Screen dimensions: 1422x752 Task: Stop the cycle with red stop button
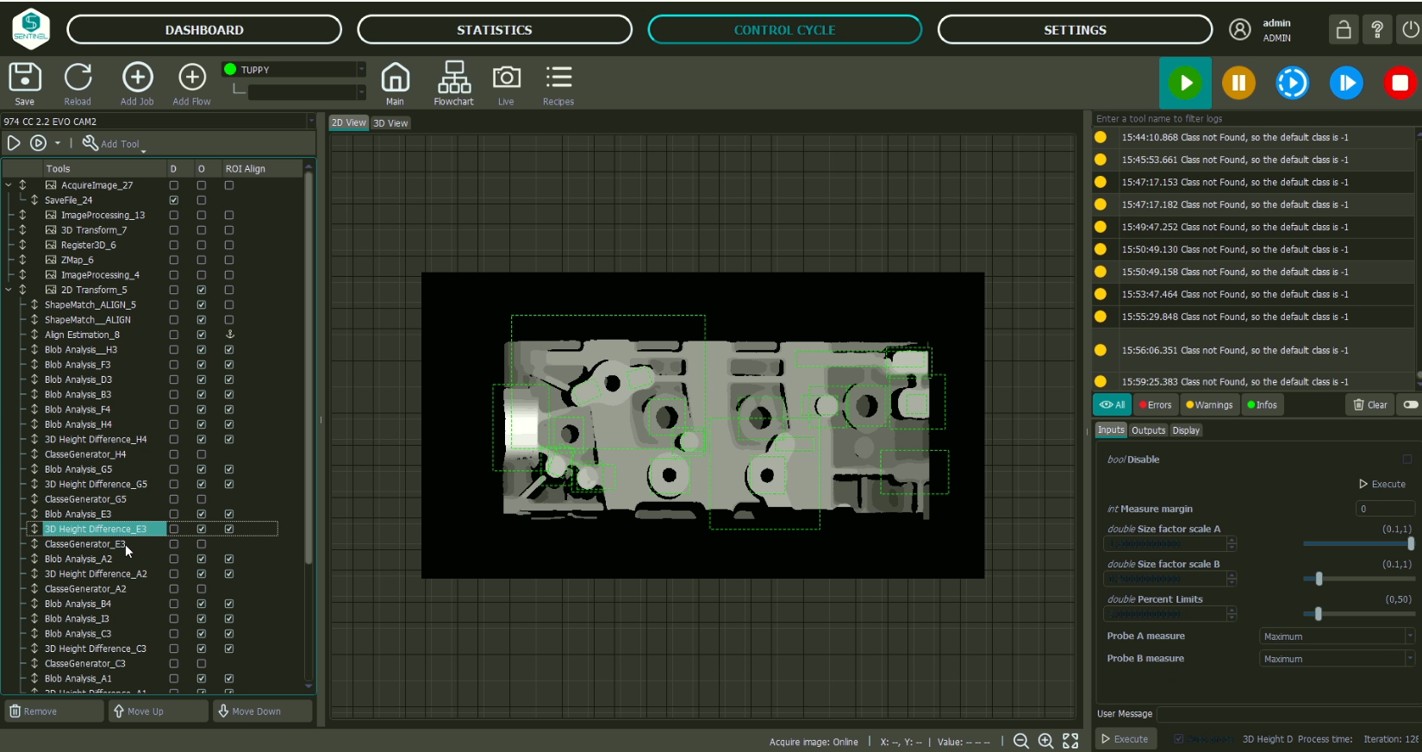(x=1399, y=83)
